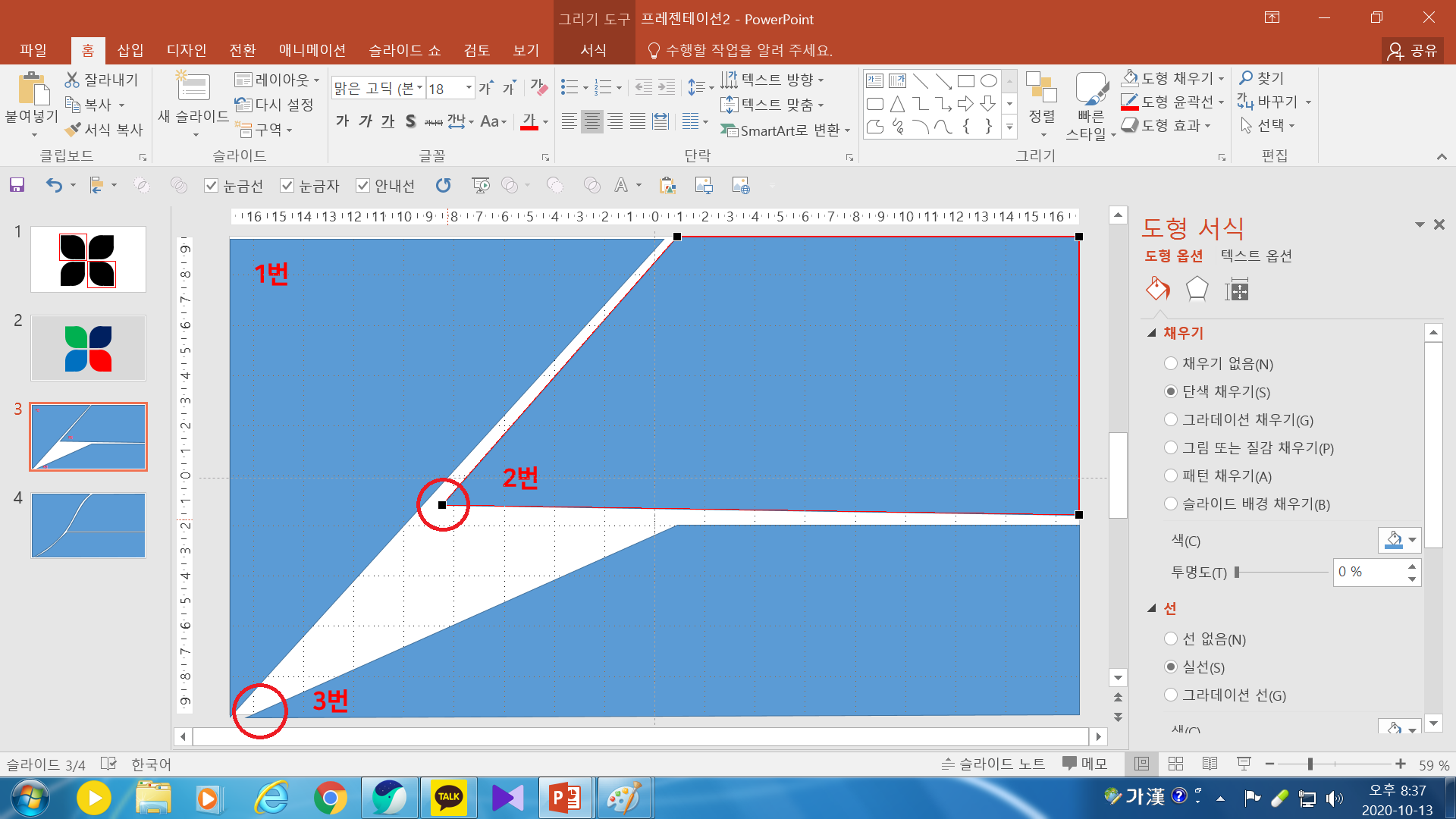The height and width of the screenshot is (819, 1456).
Task: Click the Clear Formatting eraser icon
Action: coord(538,88)
